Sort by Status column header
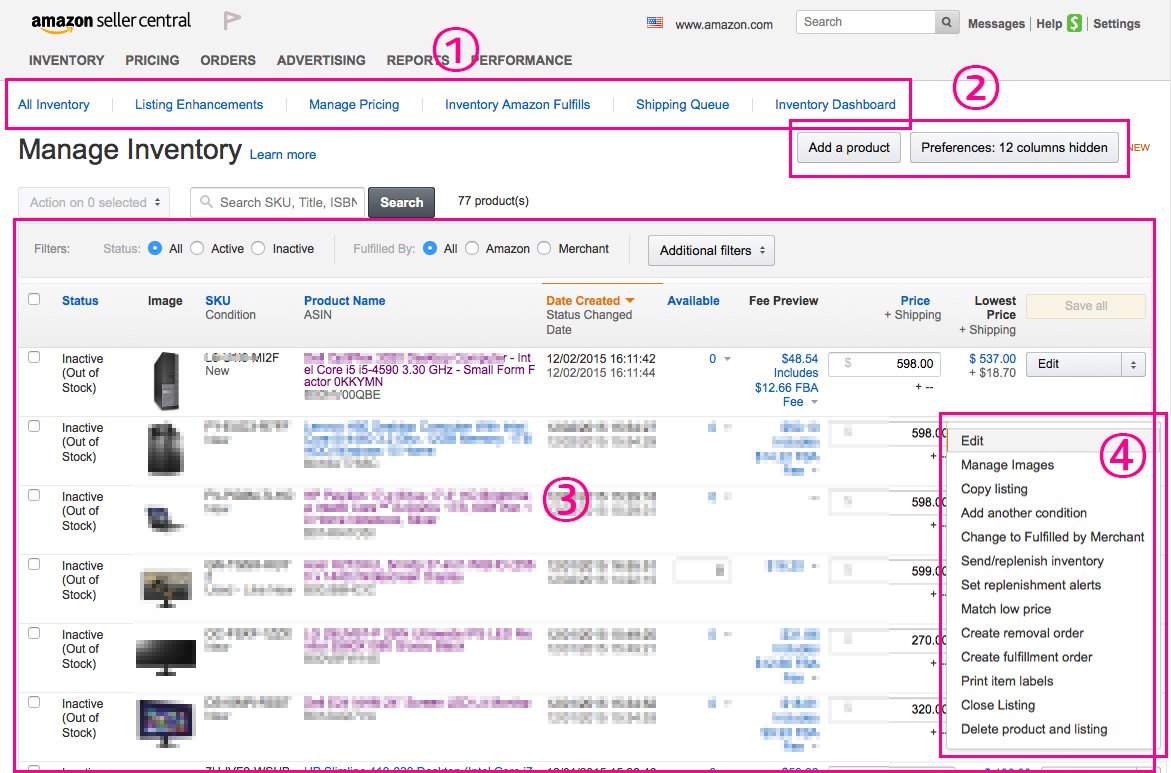Viewport: 1171px width, 773px height. click(x=80, y=301)
